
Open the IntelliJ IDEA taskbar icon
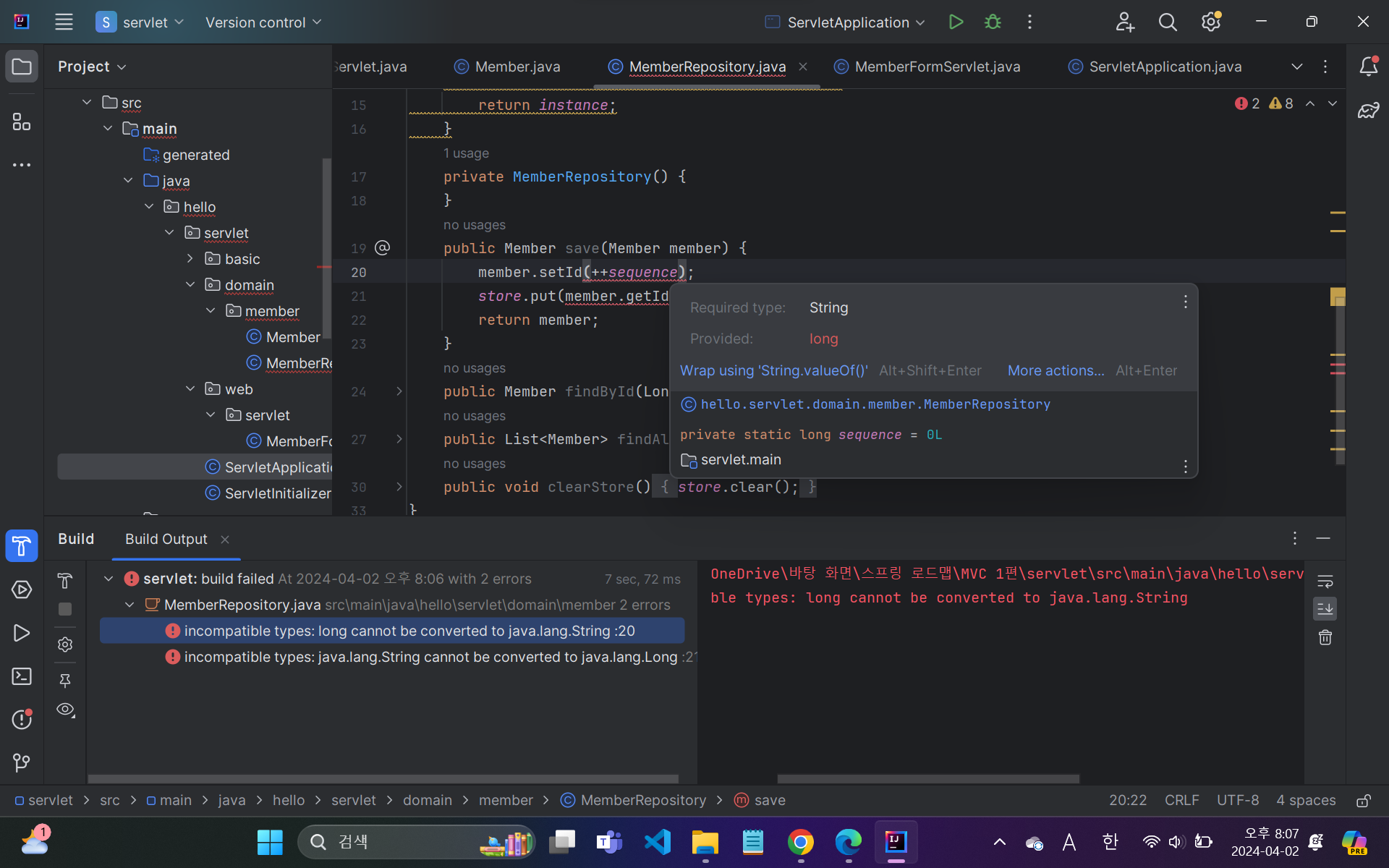[x=896, y=842]
